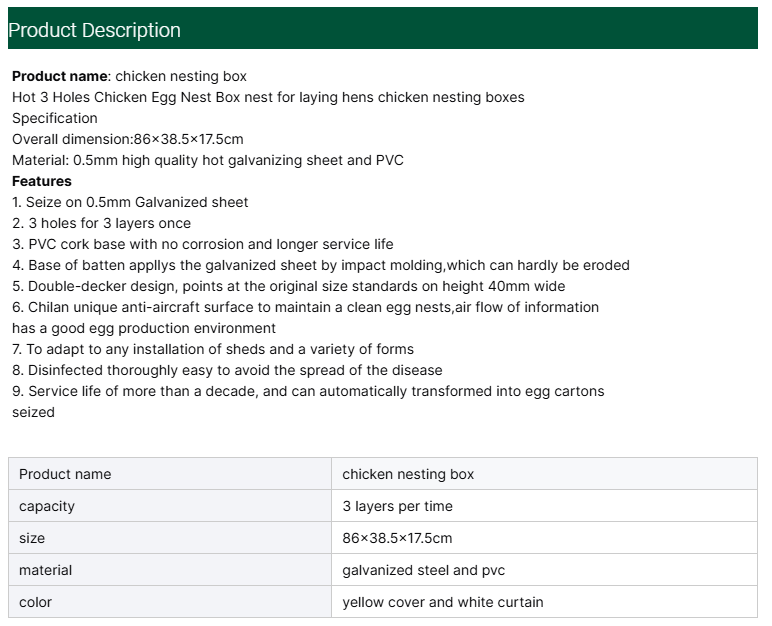
Task: Click the 'Hot 3 Holes Chicken Egg' title line
Action: pyautogui.click(x=268, y=97)
